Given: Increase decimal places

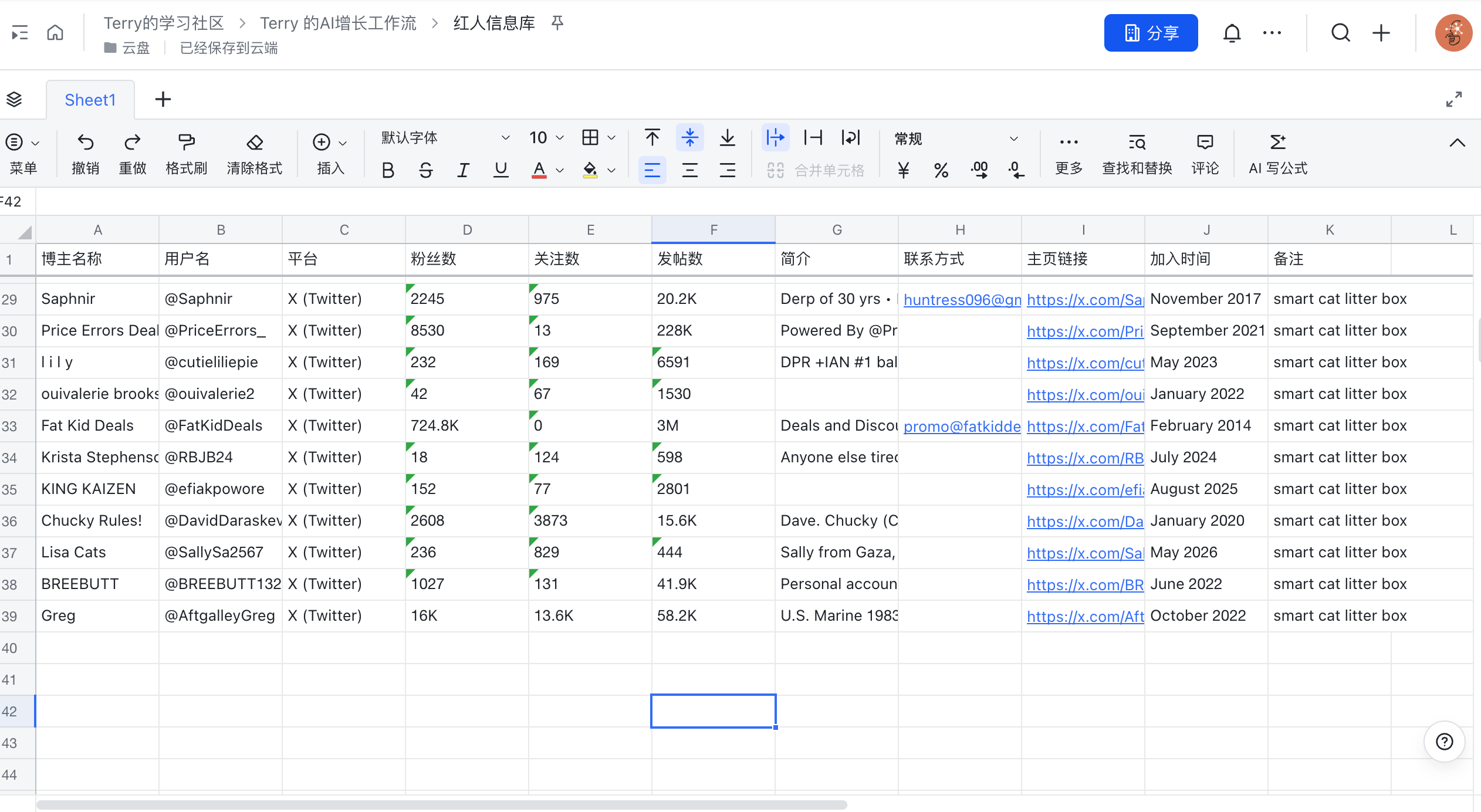Looking at the screenshot, I should tap(979, 171).
